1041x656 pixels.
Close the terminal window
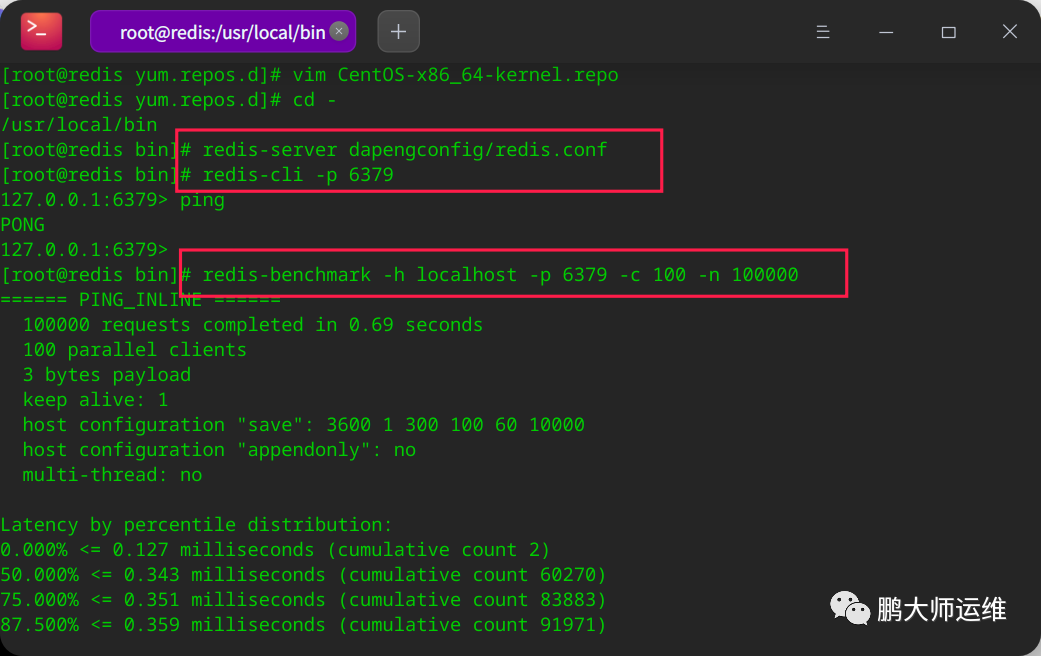[x=1010, y=31]
